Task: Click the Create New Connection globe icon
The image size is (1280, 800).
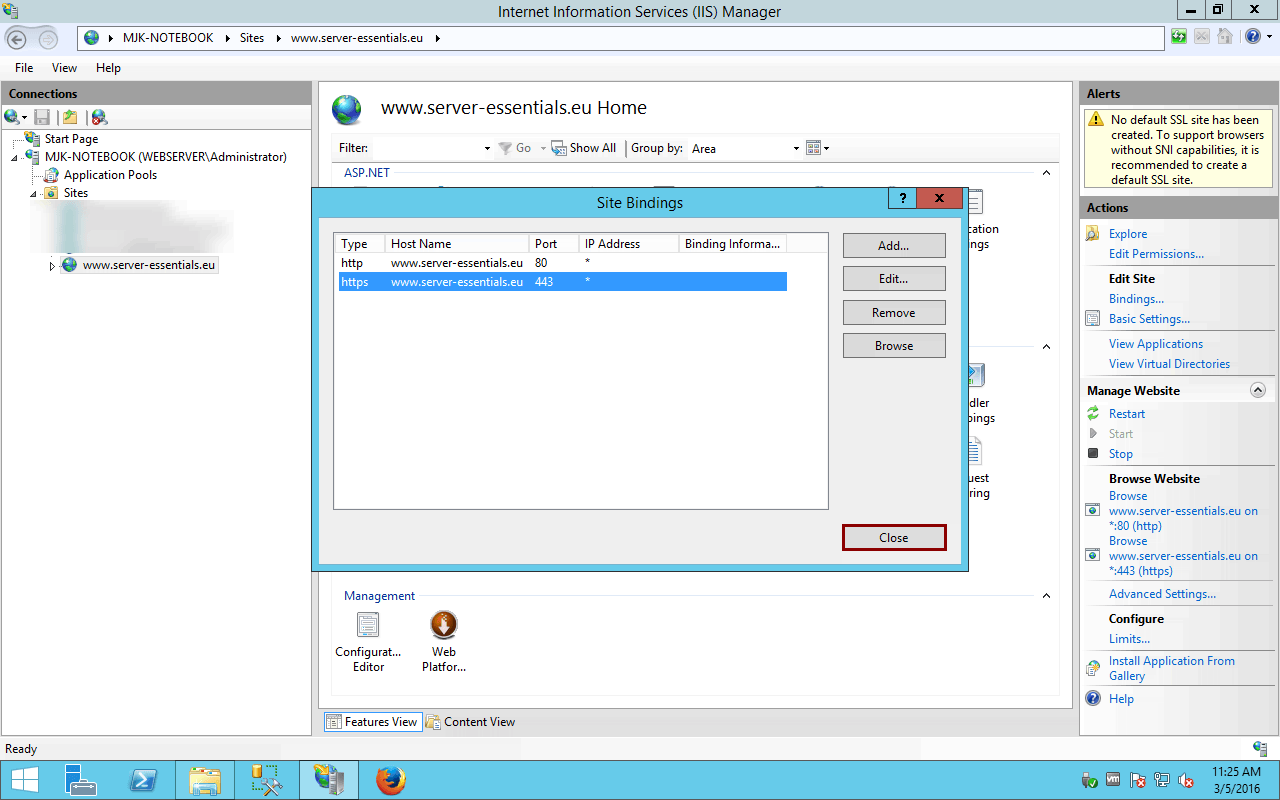Action: [x=12, y=117]
